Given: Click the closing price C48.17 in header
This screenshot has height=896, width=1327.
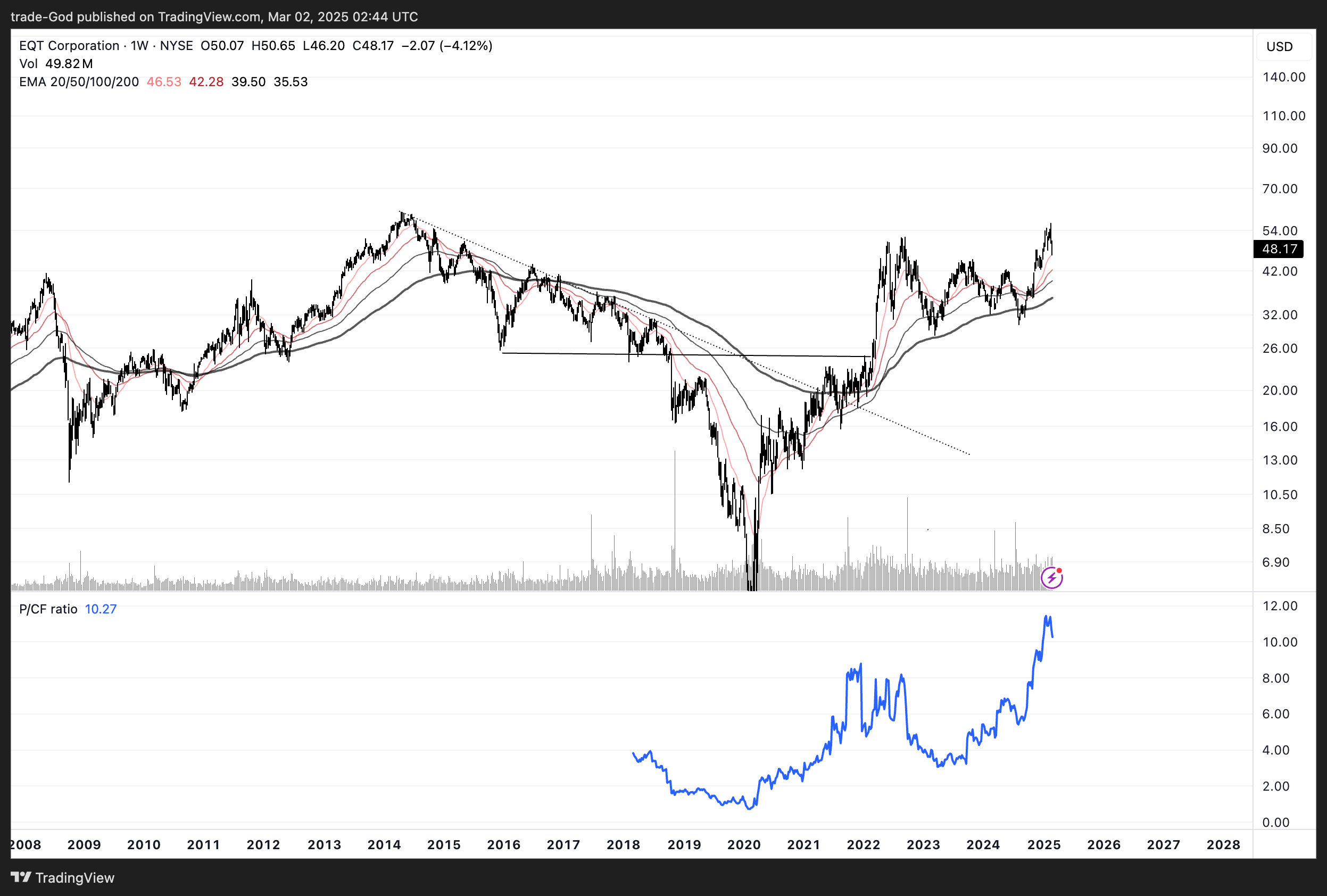Looking at the screenshot, I should tap(373, 46).
